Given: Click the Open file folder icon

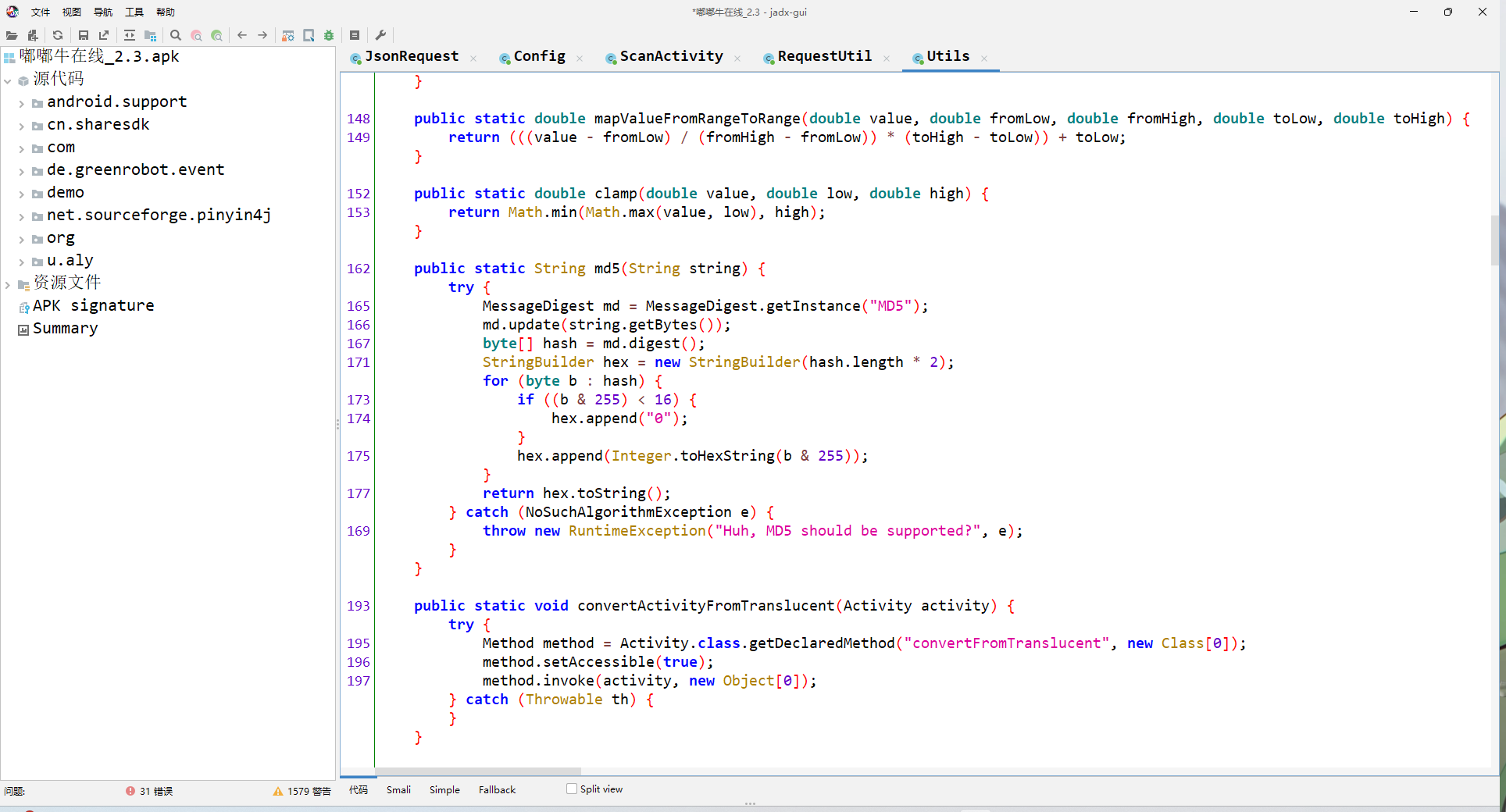Looking at the screenshot, I should 12,35.
